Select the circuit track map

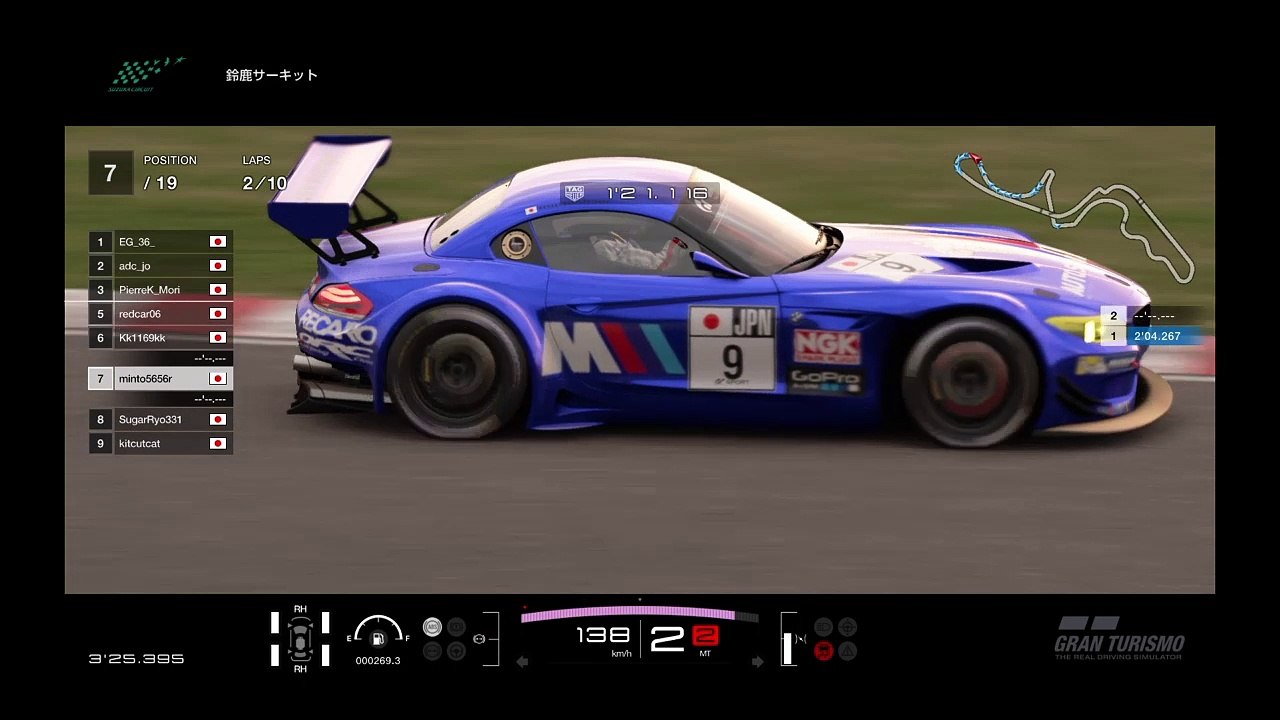1074,217
